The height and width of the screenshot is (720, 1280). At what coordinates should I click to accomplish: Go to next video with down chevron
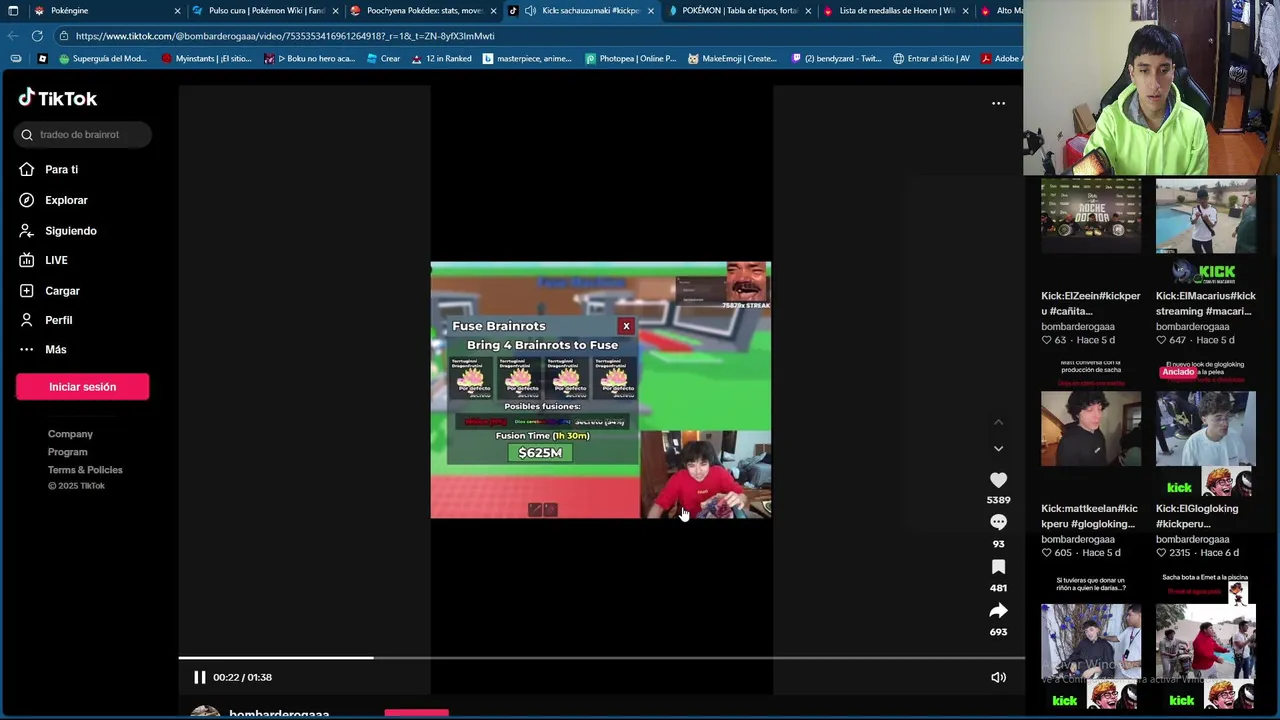(998, 449)
